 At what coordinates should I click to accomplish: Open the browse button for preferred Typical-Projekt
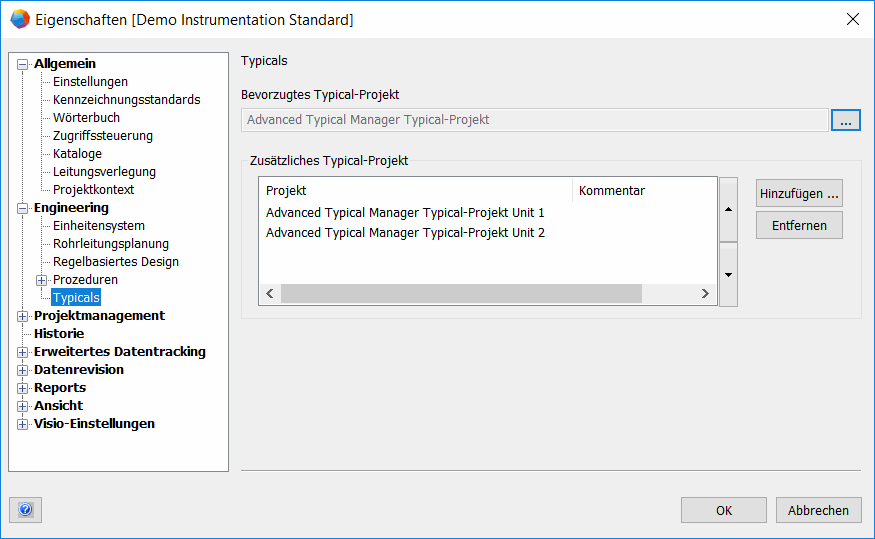coord(845,120)
